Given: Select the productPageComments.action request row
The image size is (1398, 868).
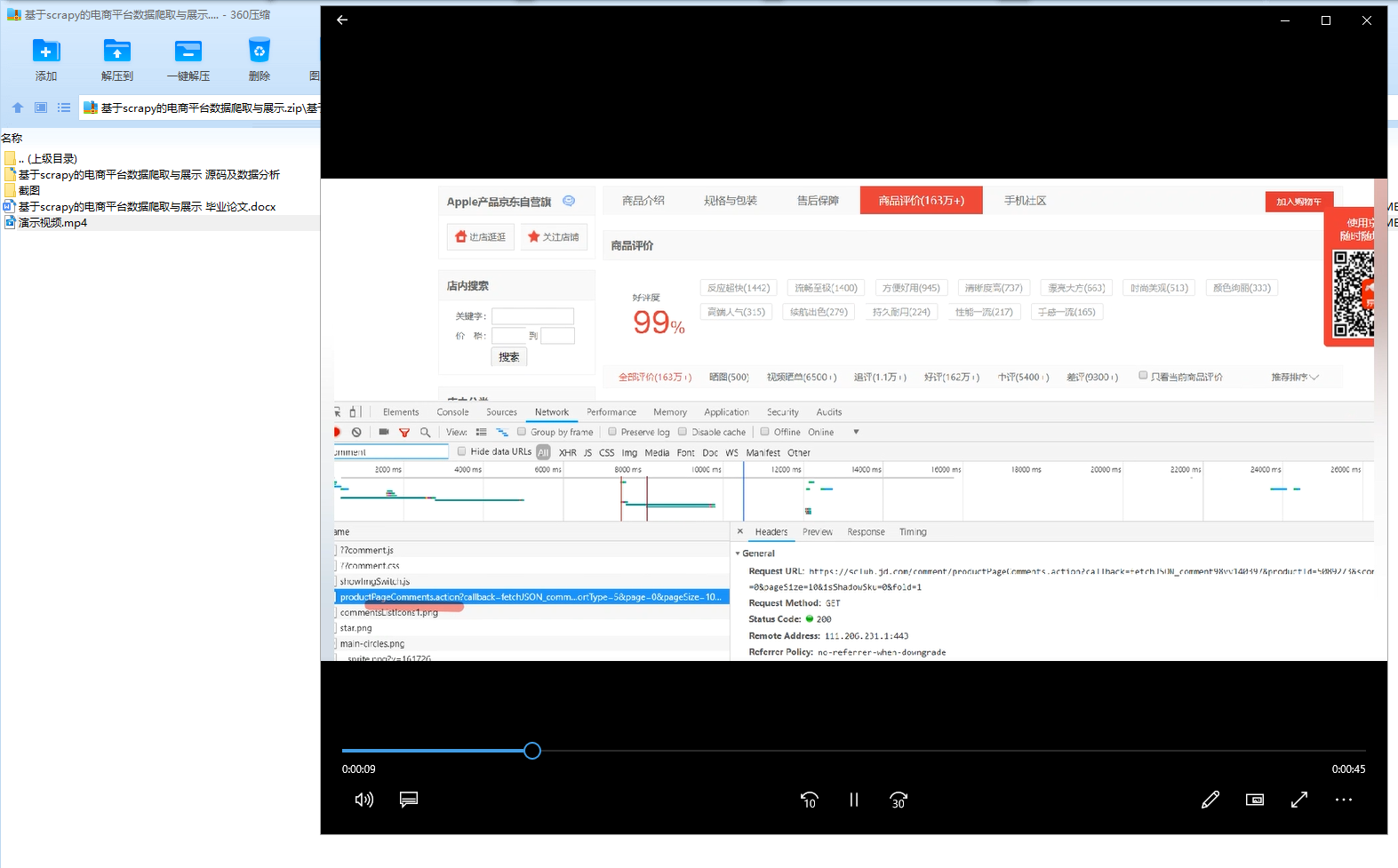Looking at the screenshot, I should tap(531, 597).
